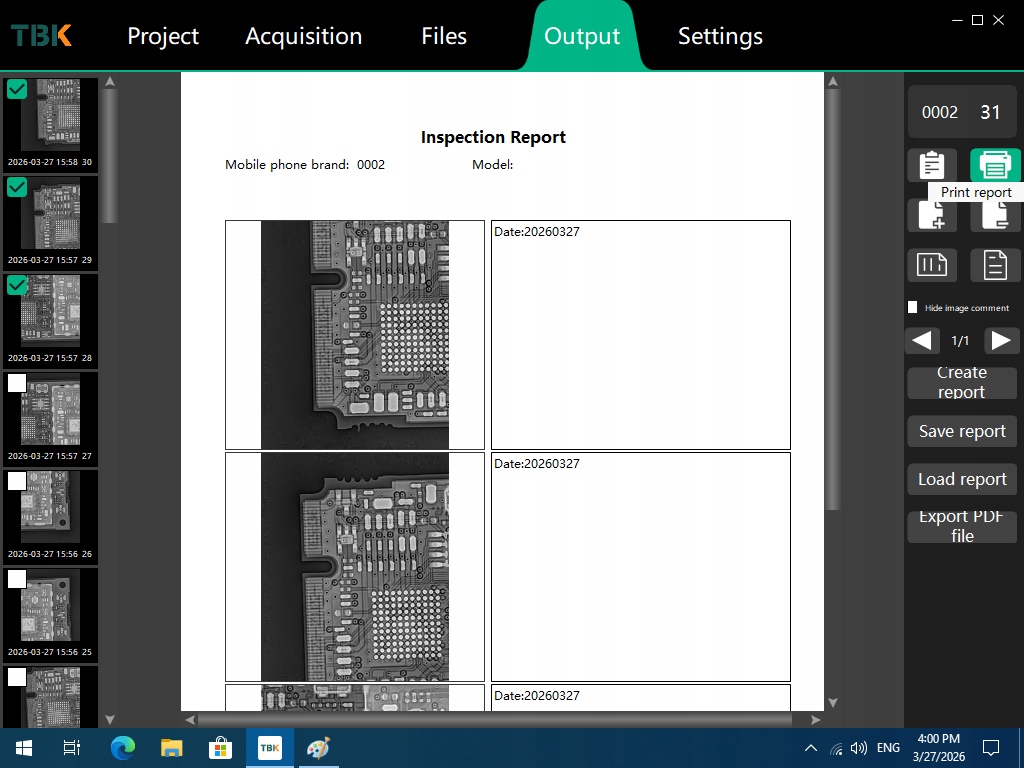Expand the system tray hidden icons chevron

point(810,748)
